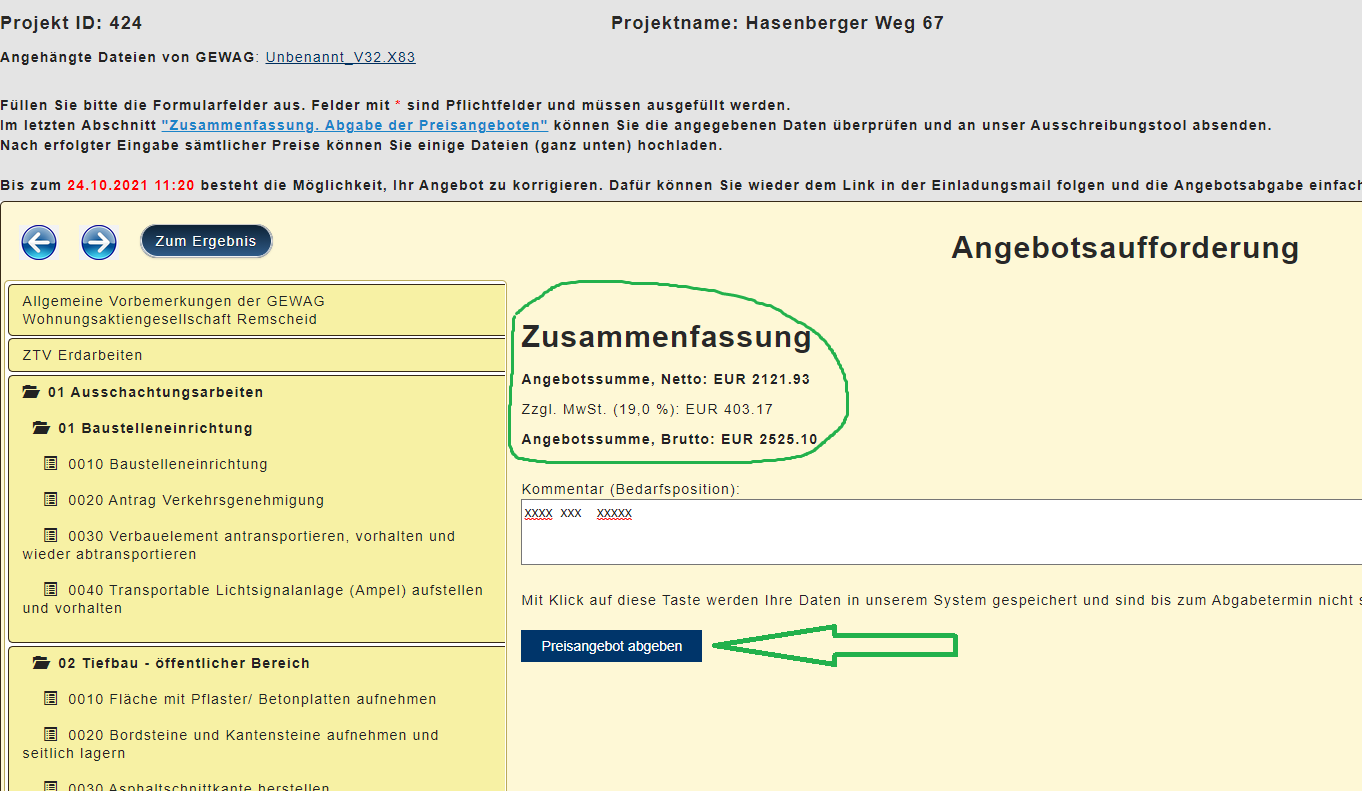
Task: Collapse the 01 Ausschachtungsarbeiten section
Action: point(155,393)
